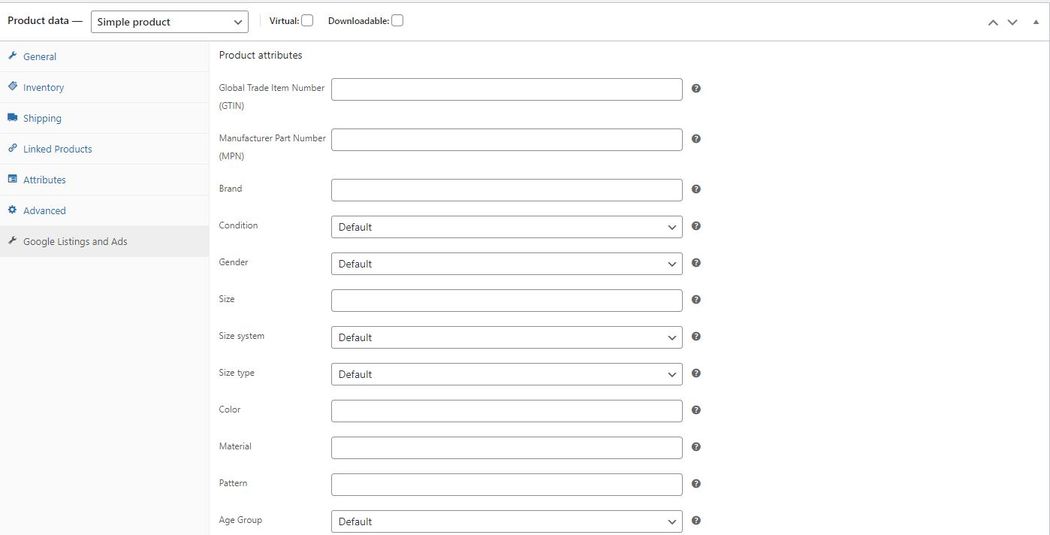Open the Advanced tab
The image size is (1050, 535).
44,211
